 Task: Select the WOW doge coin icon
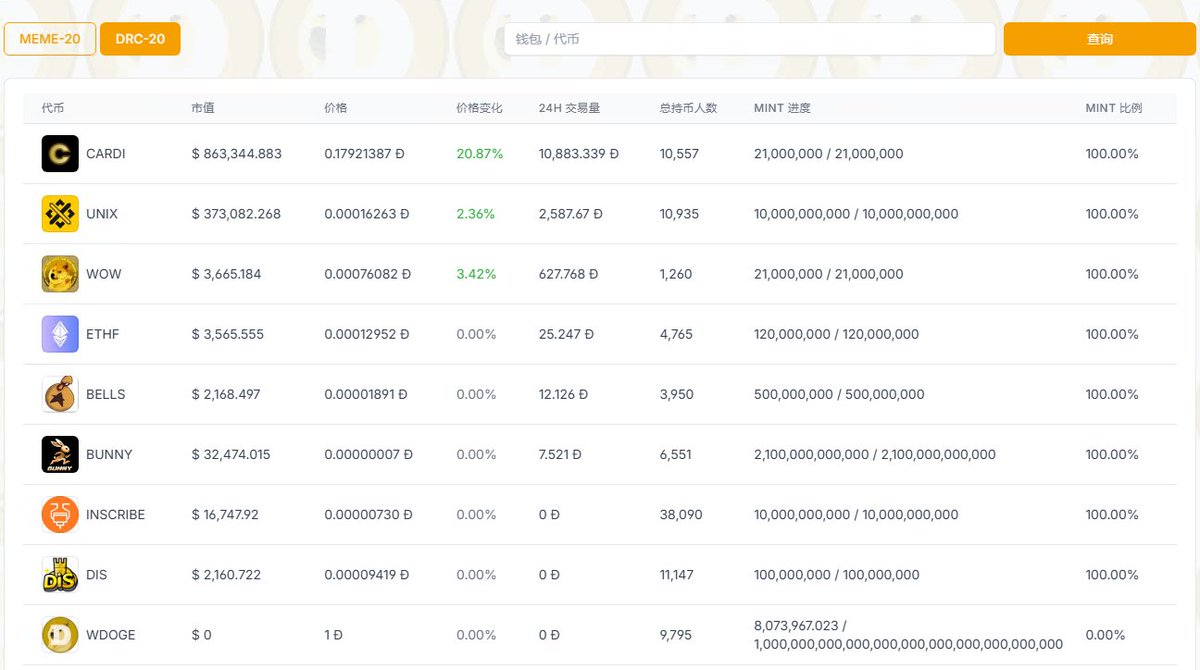(x=59, y=273)
